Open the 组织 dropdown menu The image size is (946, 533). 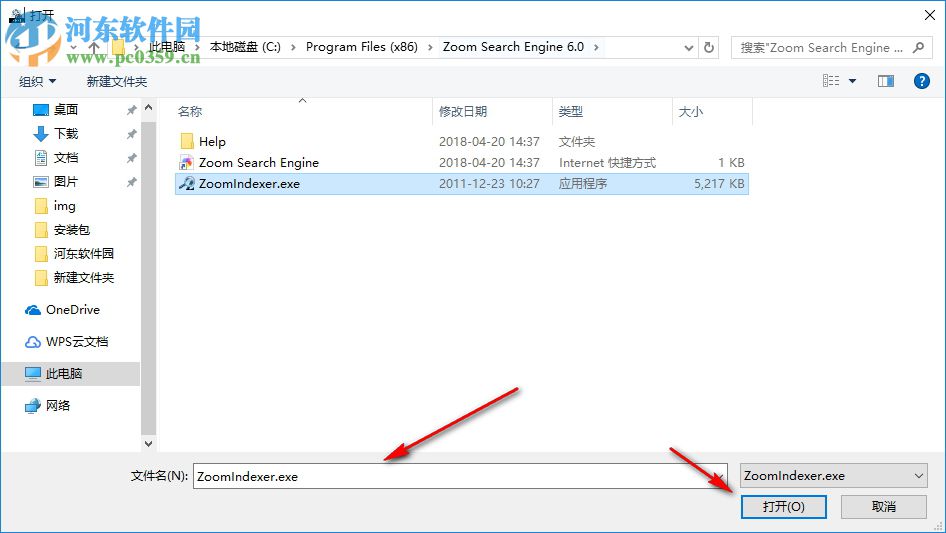click(37, 81)
